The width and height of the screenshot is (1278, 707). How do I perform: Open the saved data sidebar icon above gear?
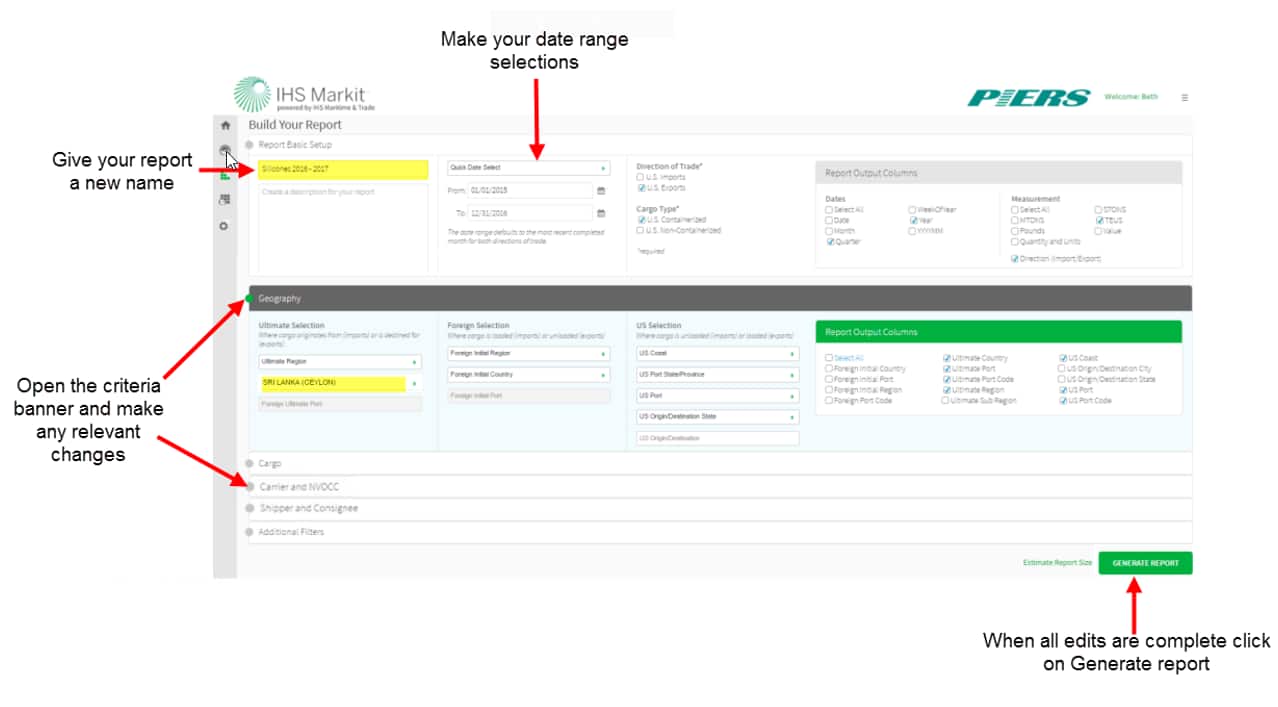[225, 200]
